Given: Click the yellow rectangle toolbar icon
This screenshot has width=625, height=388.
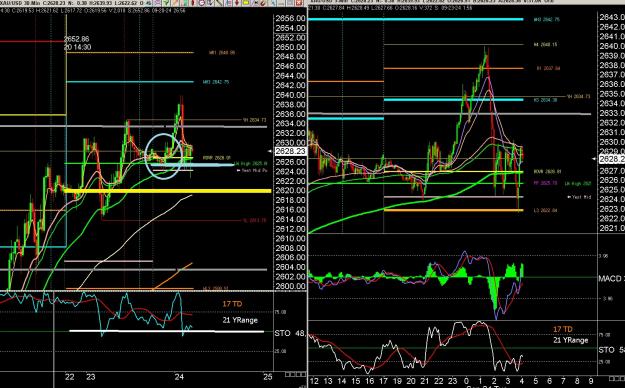Looking at the screenshot, I should click(246, 2).
